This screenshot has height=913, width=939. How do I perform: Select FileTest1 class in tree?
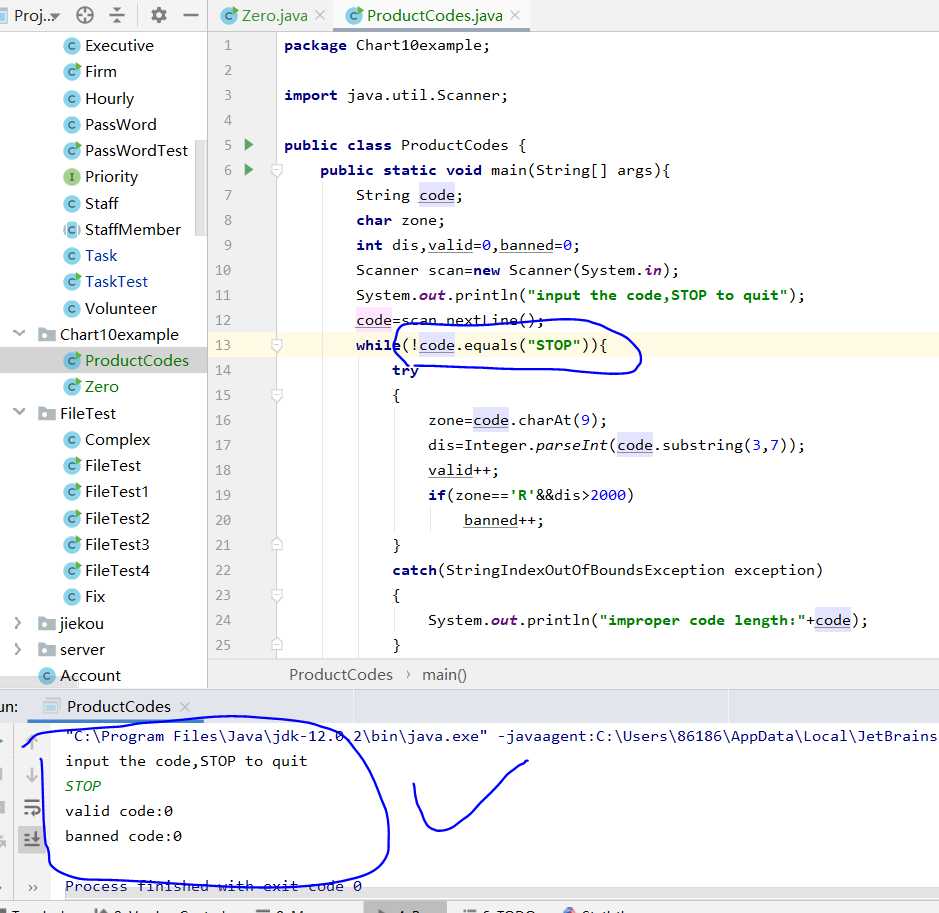click(x=116, y=492)
